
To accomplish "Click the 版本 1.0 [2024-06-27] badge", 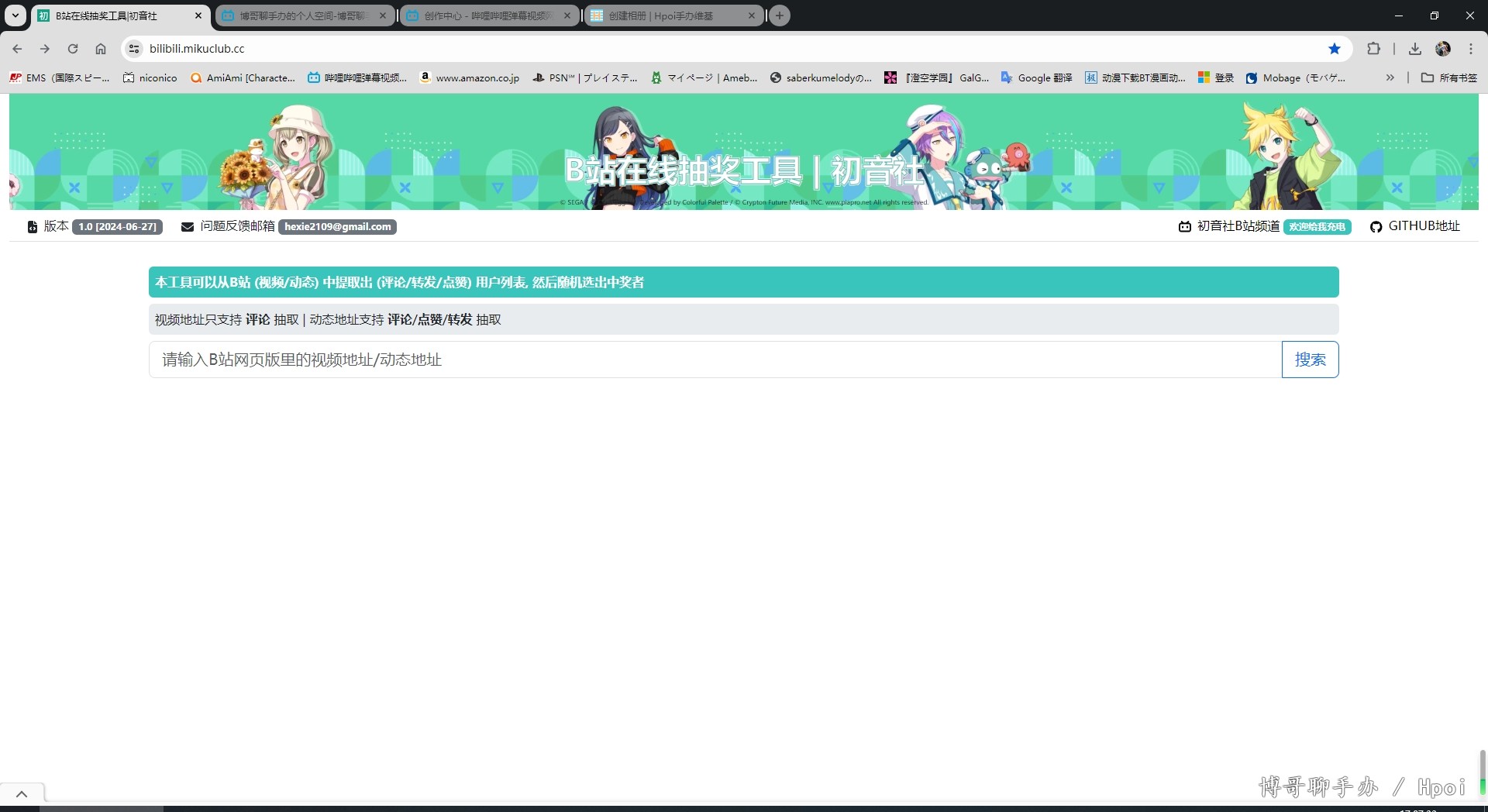I will (118, 227).
